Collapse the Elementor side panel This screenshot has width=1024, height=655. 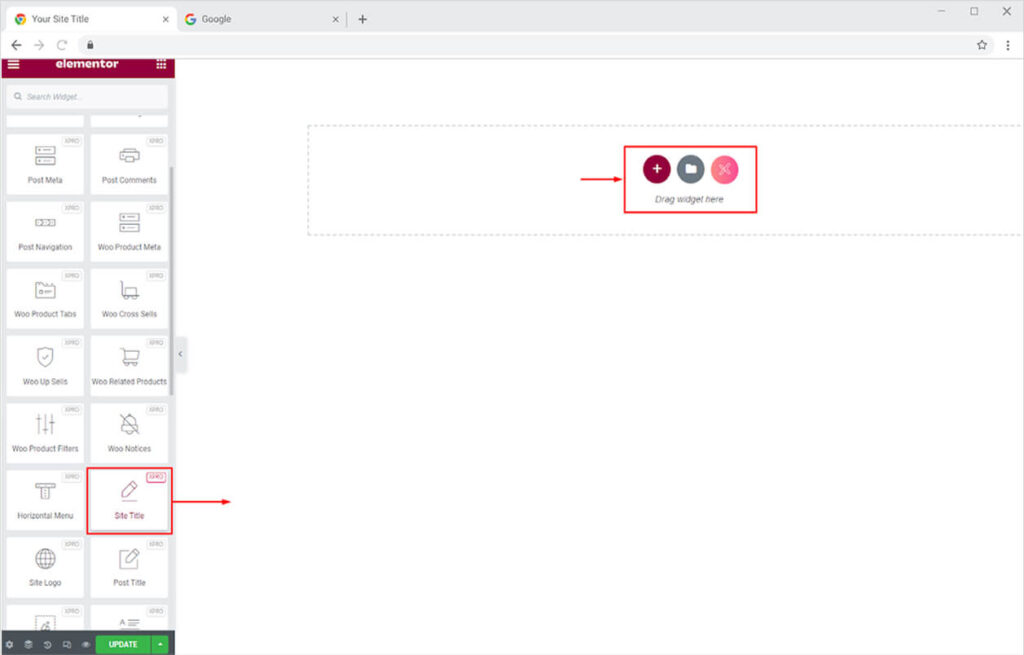pos(180,353)
